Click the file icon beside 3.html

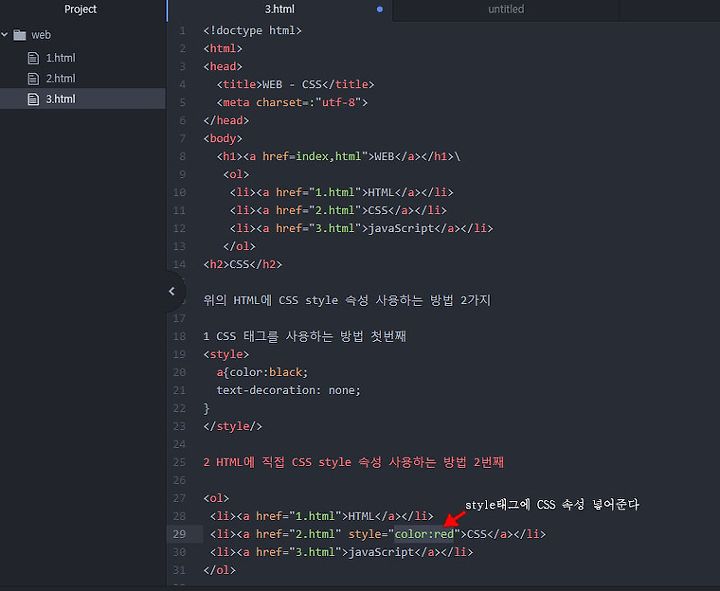(x=33, y=99)
